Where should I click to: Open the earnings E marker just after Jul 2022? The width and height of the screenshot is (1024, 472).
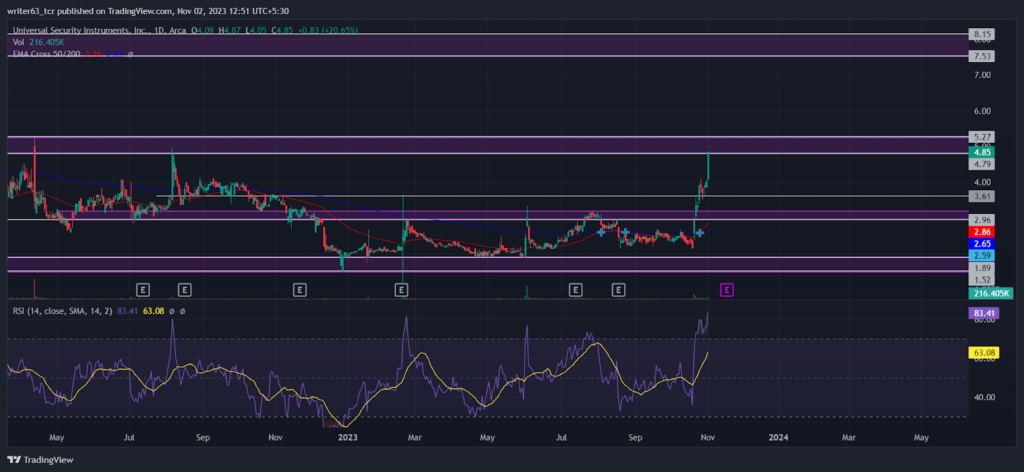click(143, 289)
